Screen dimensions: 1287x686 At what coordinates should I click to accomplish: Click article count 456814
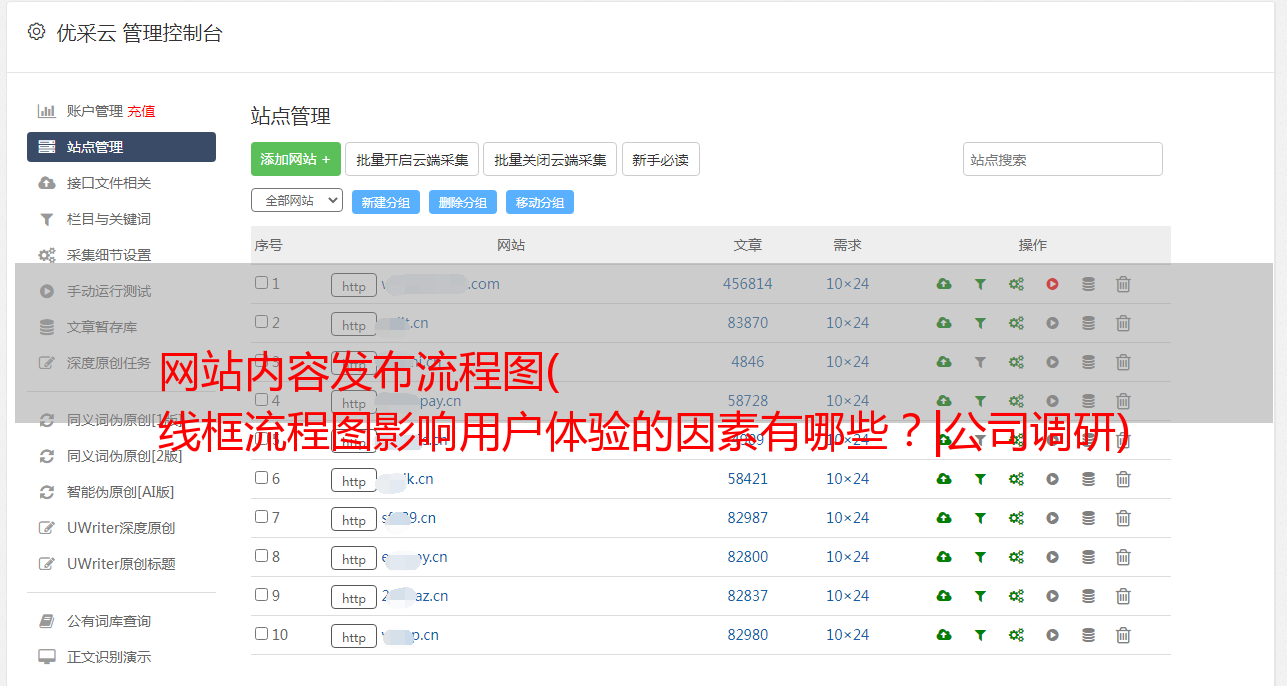click(748, 284)
